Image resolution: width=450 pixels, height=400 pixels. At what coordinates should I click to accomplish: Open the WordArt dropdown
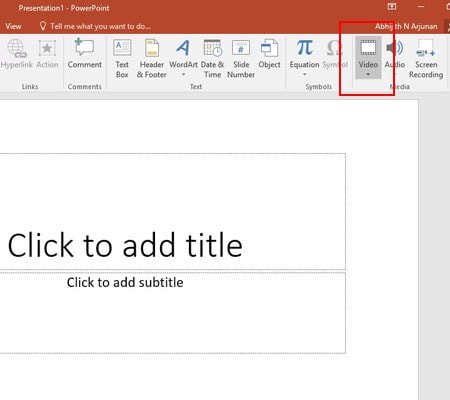click(x=183, y=75)
